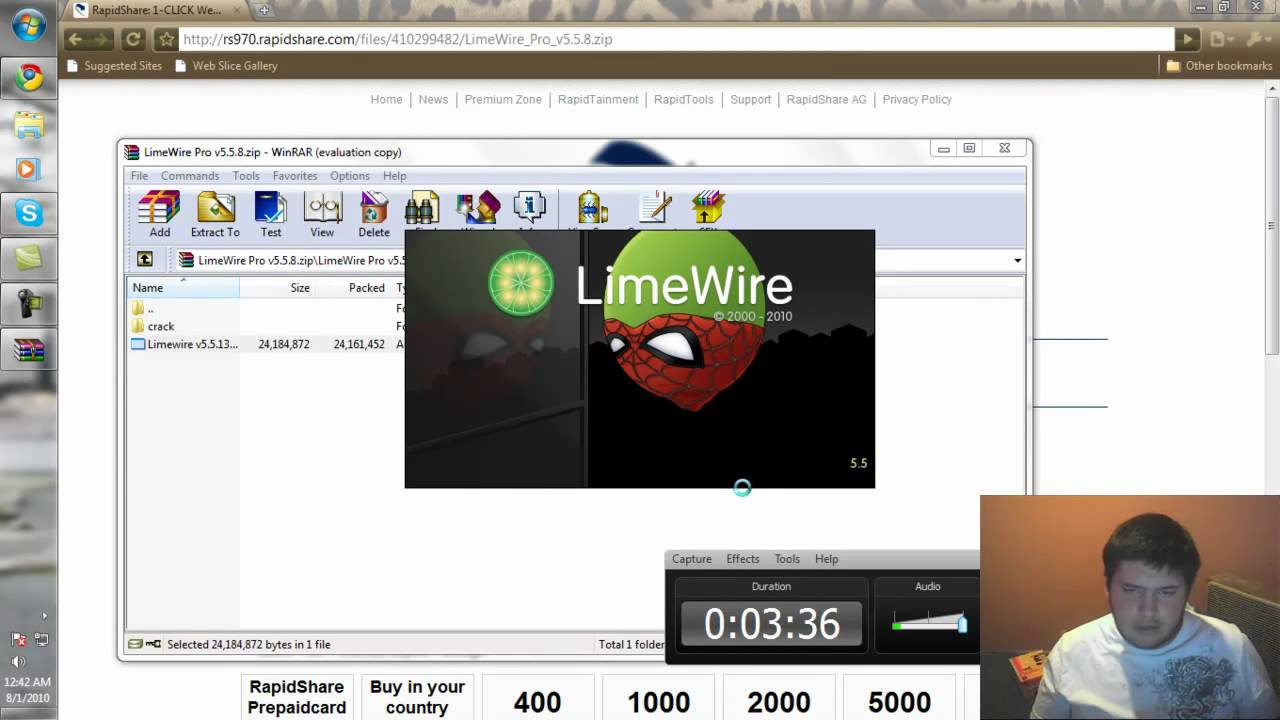Click the WinRAR taskbar icon
Viewport: 1280px width, 720px height.
pos(28,350)
